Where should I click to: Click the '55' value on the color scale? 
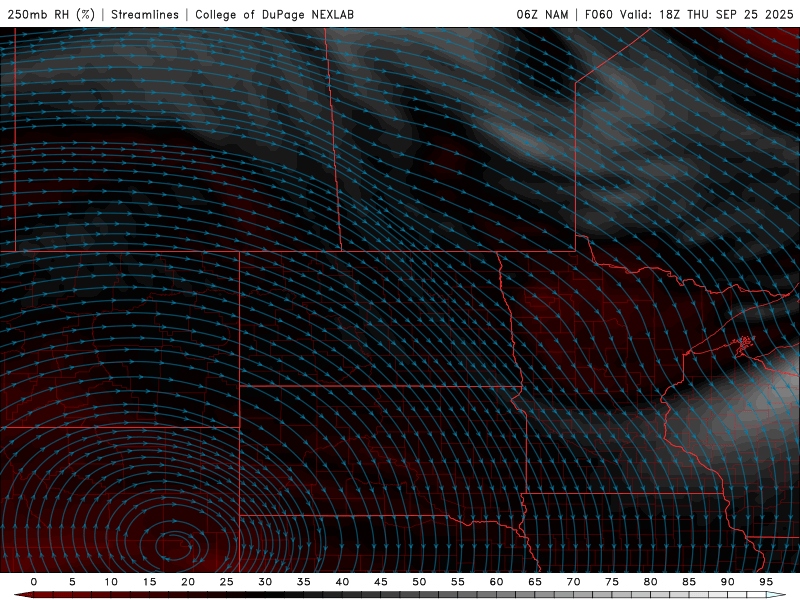pyautogui.click(x=458, y=582)
